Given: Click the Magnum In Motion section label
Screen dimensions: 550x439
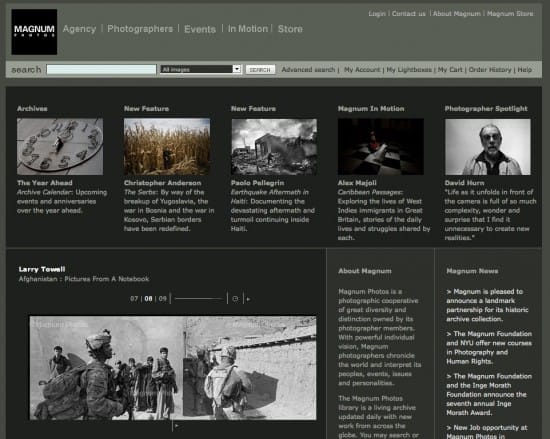Looking at the screenshot, I should point(371,109).
